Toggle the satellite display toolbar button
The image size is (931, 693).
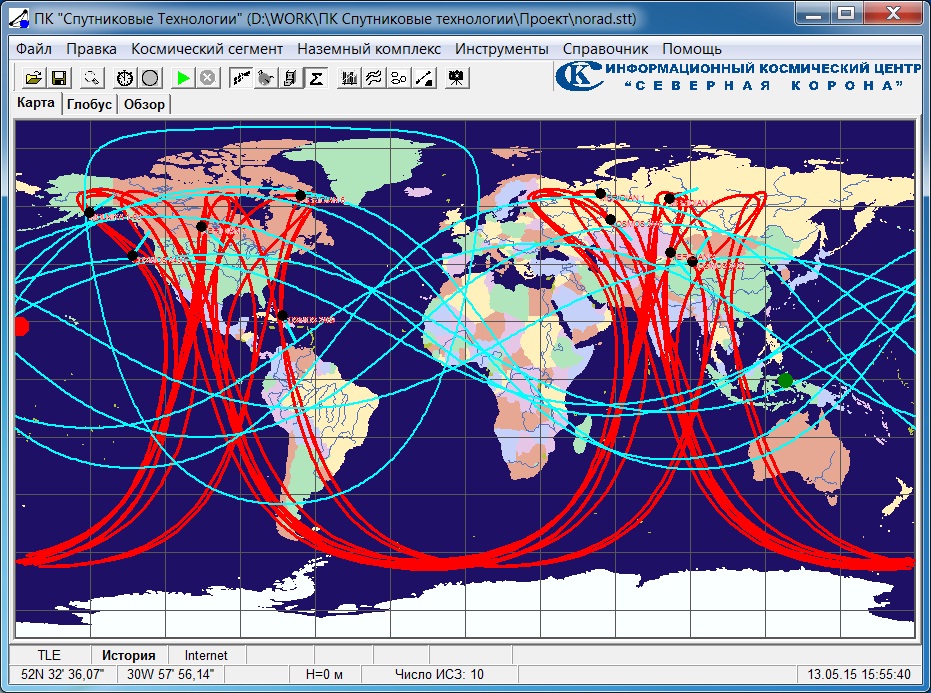click(x=240, y=77)
